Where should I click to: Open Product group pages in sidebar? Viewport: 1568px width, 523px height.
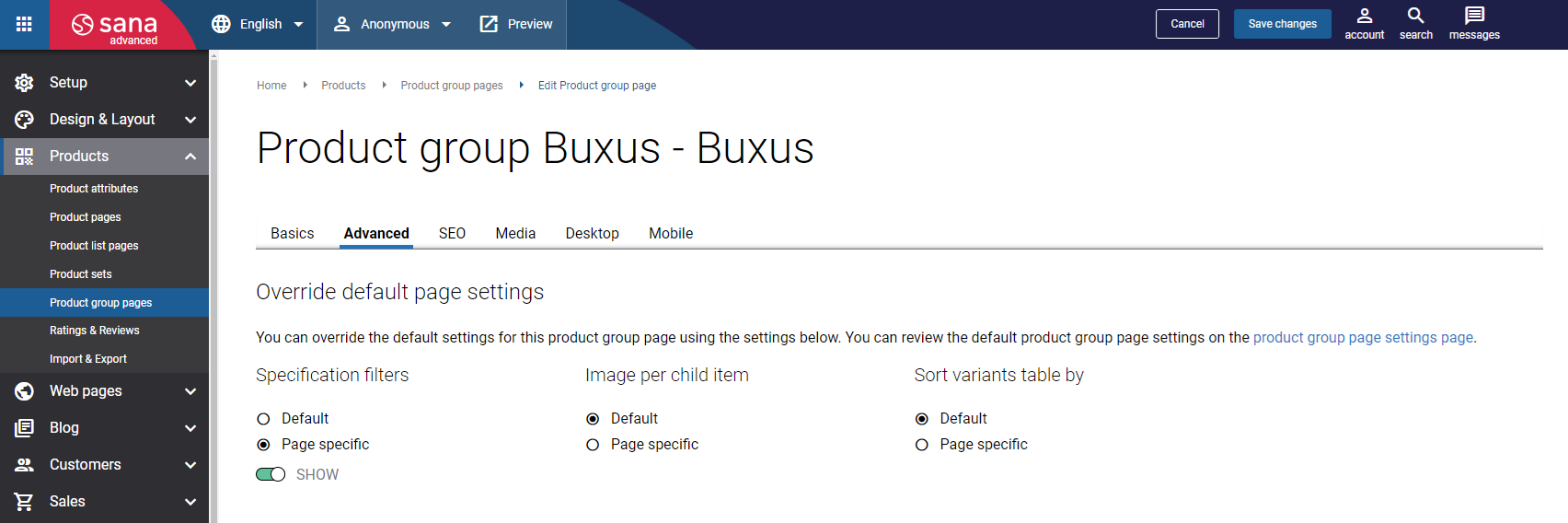(105, 303)
